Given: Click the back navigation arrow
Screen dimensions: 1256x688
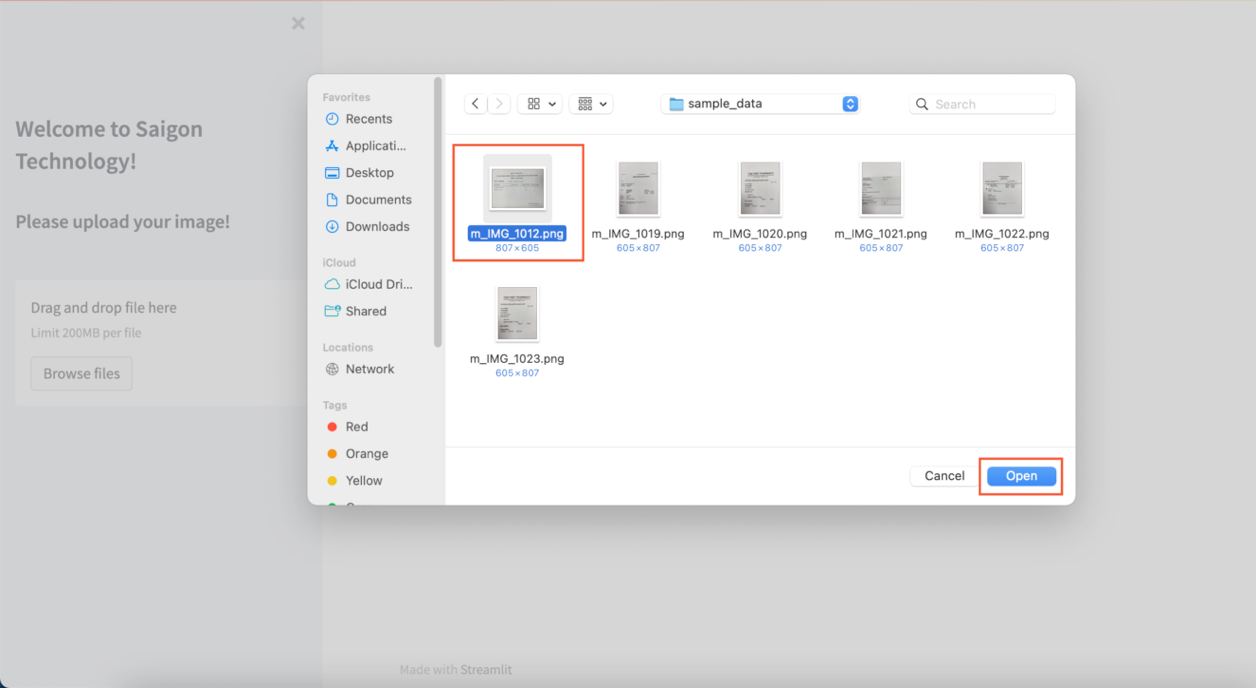Looking at the screenshot, I should pos(476,104).
